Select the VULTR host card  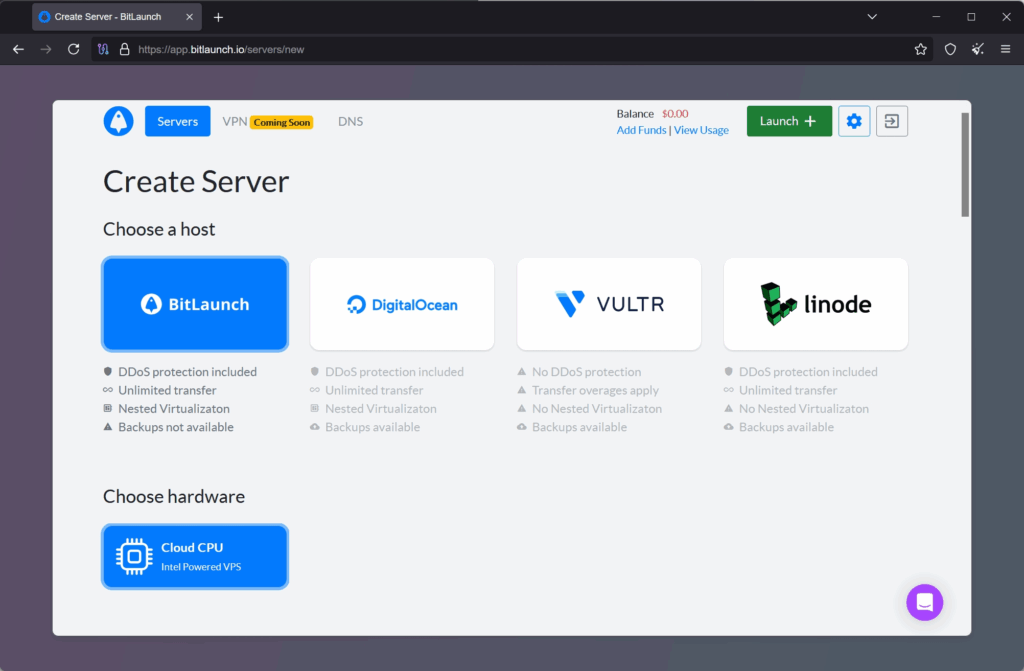click(609, 304)
